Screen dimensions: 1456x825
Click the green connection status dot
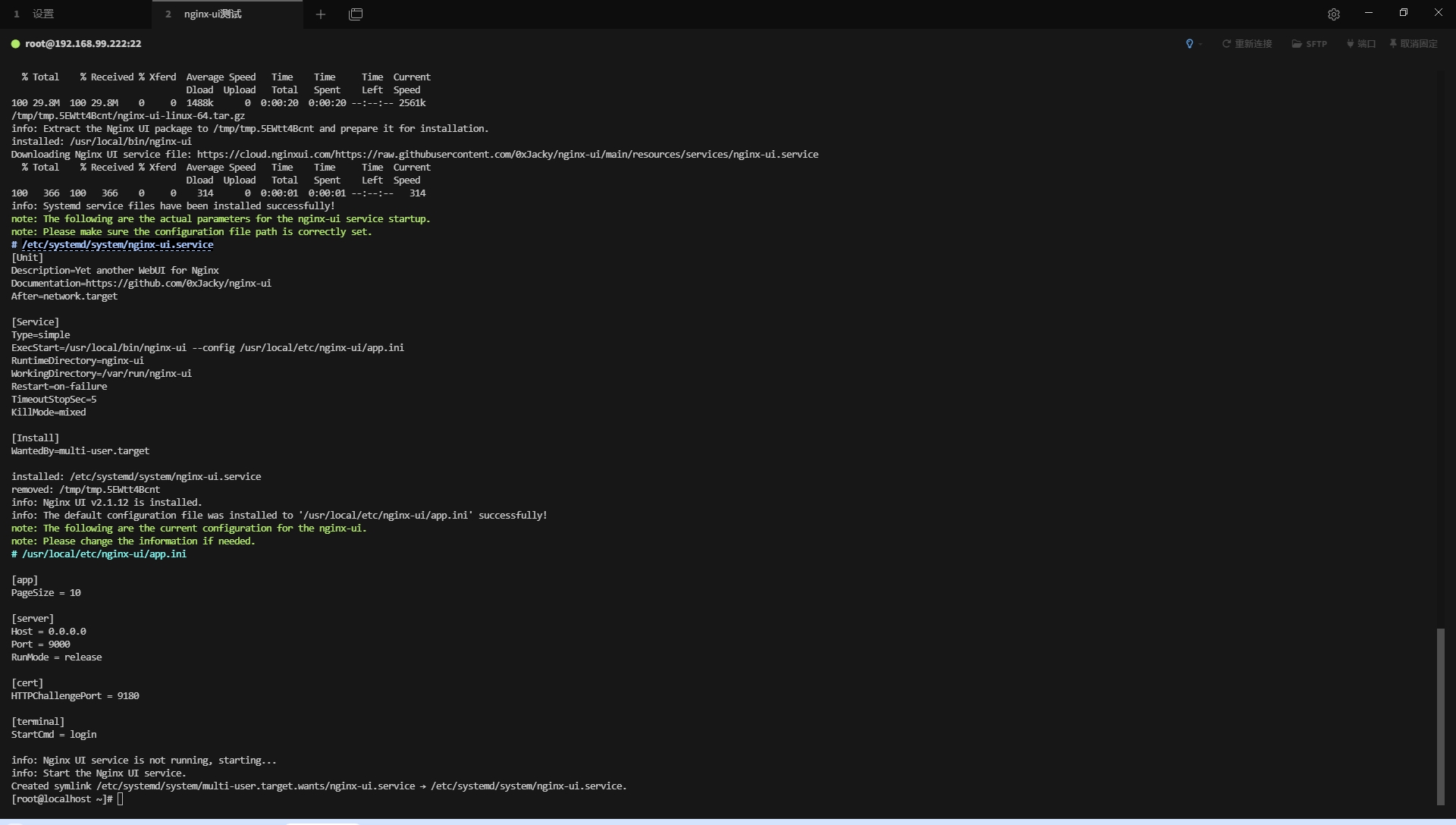point(15,44)
